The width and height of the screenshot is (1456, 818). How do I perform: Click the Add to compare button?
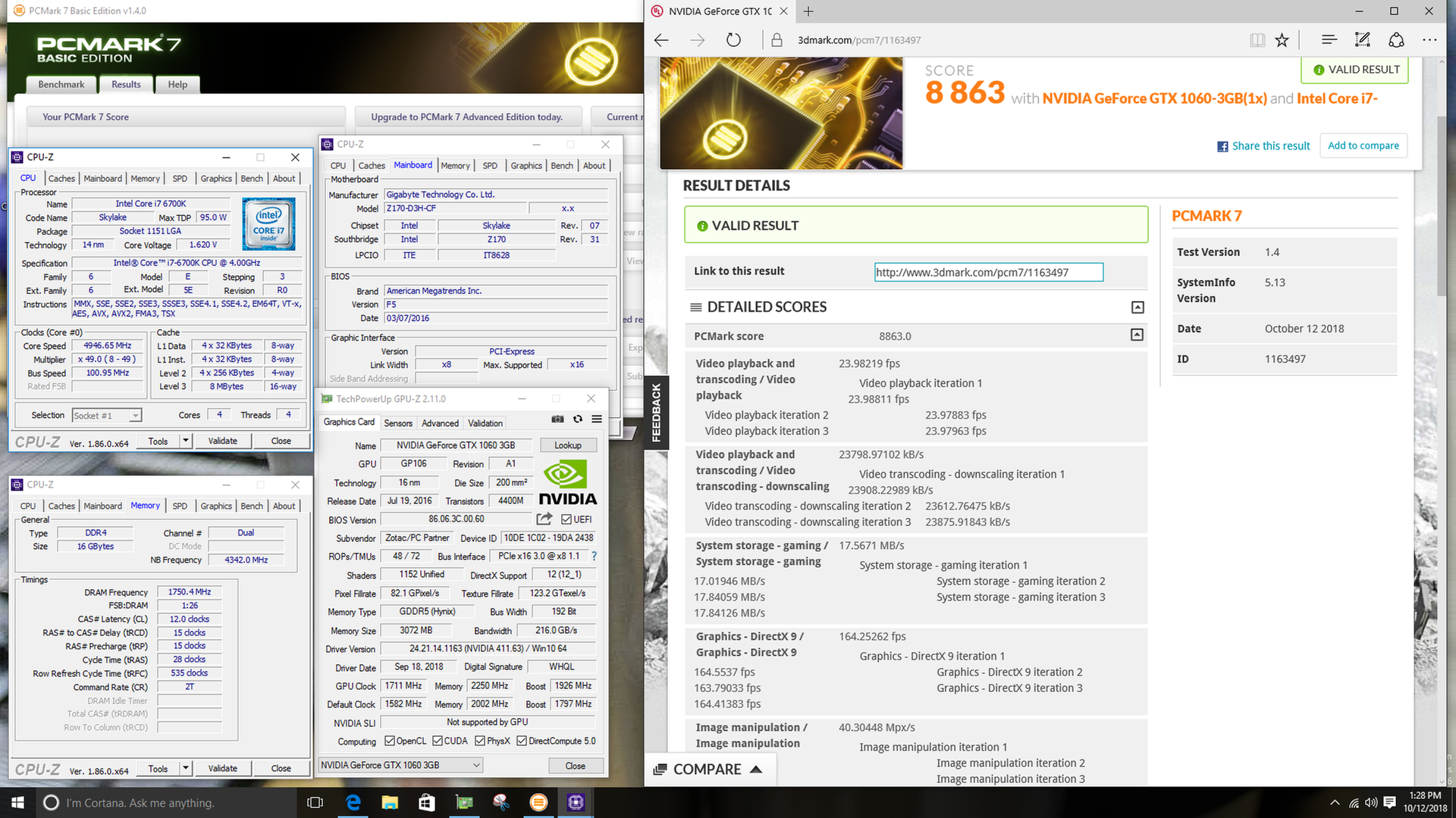coord(1363,146)
